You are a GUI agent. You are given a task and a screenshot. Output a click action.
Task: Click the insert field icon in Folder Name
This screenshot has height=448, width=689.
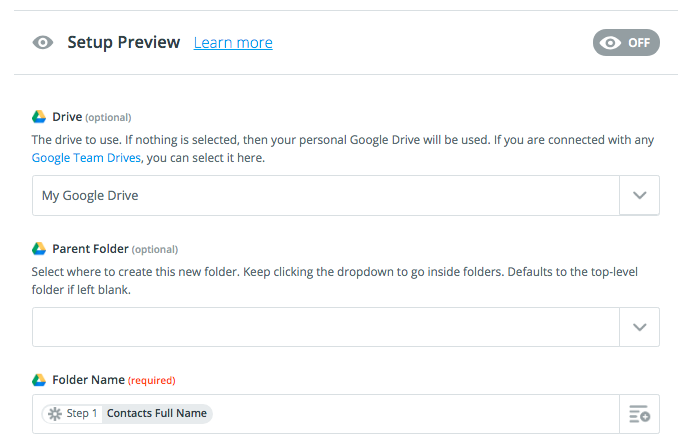pos(639,414)
